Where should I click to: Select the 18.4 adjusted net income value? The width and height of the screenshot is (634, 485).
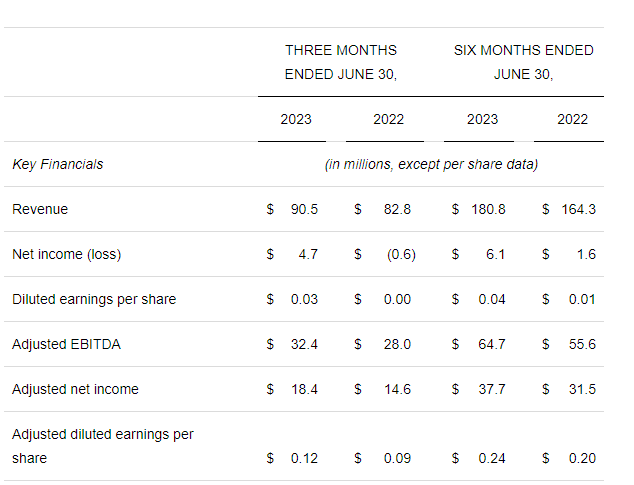coord(304,389)
